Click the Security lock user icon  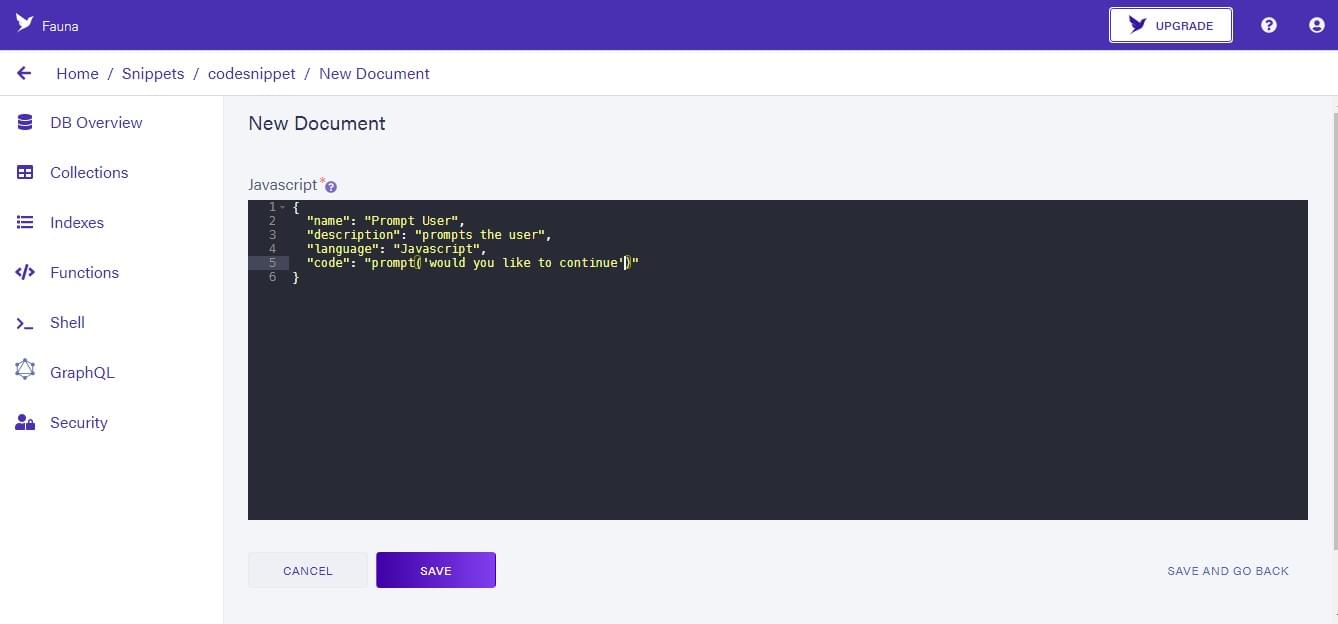(x=25, y=422)
